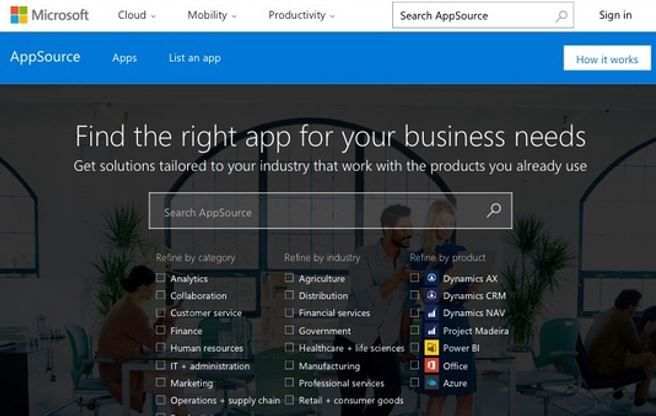Click the Power BI product icon
Image resolution: width=656 pixels, height=416 pixels.
click(431, 348)
